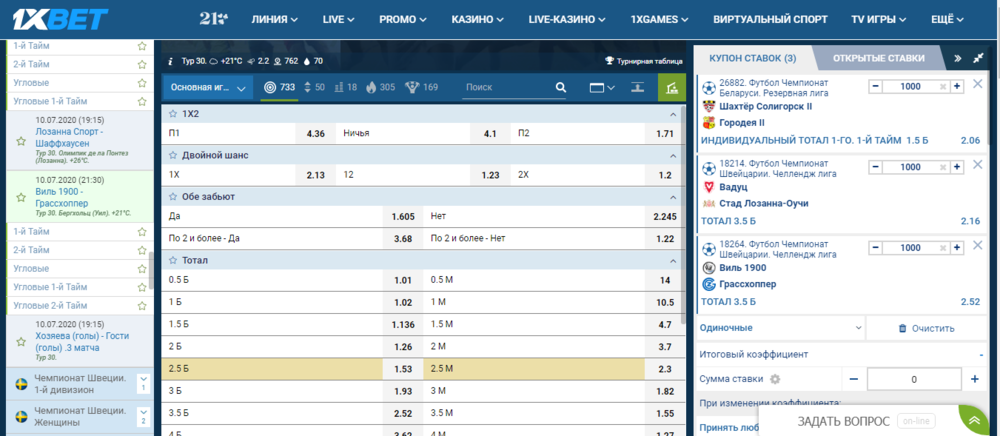The image size is (1000, 436).
Task: Toggle favorite star on 1X2 market
Action: click(173, 114)
